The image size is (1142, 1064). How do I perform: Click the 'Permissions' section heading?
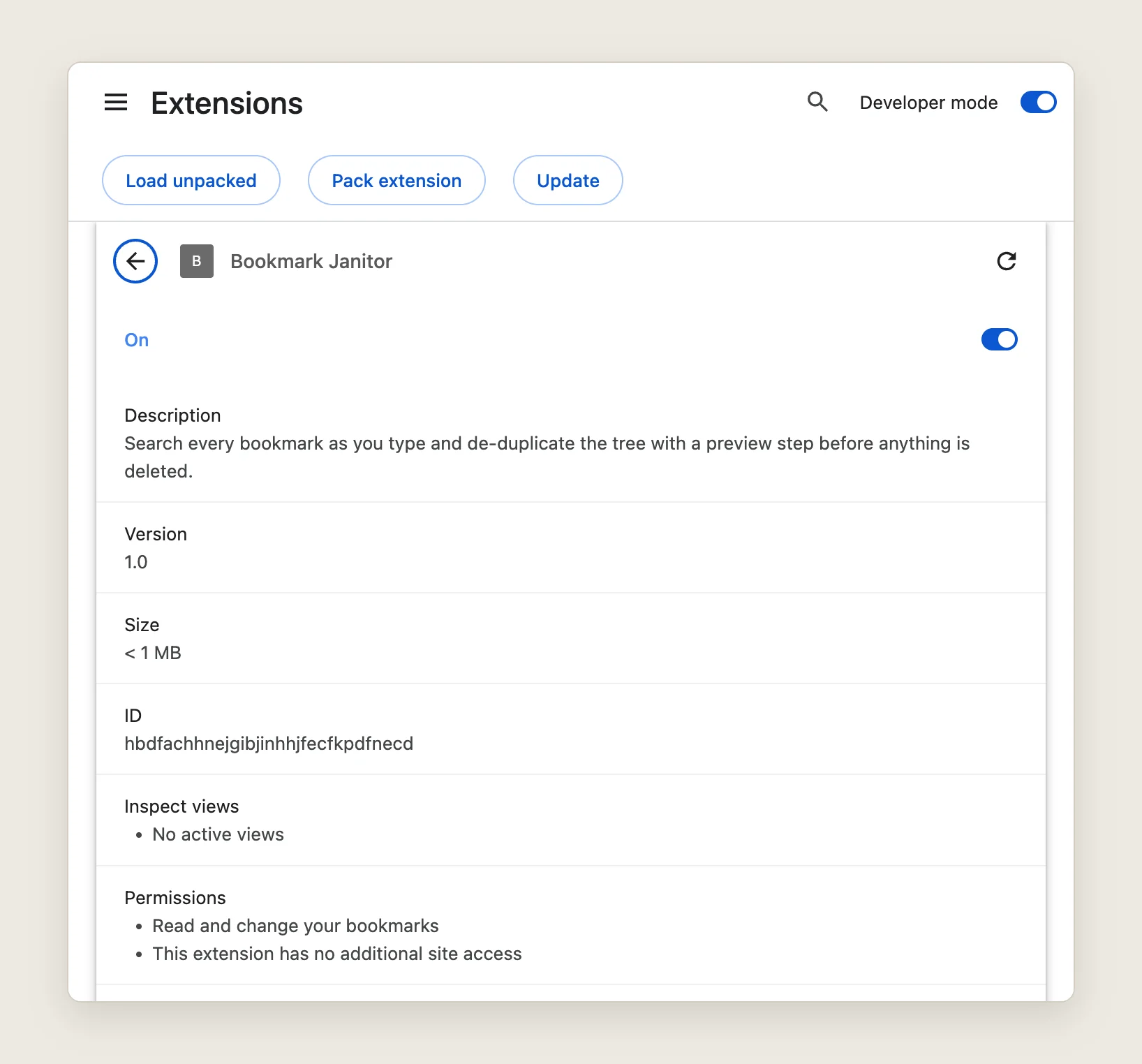click(175, 898)
